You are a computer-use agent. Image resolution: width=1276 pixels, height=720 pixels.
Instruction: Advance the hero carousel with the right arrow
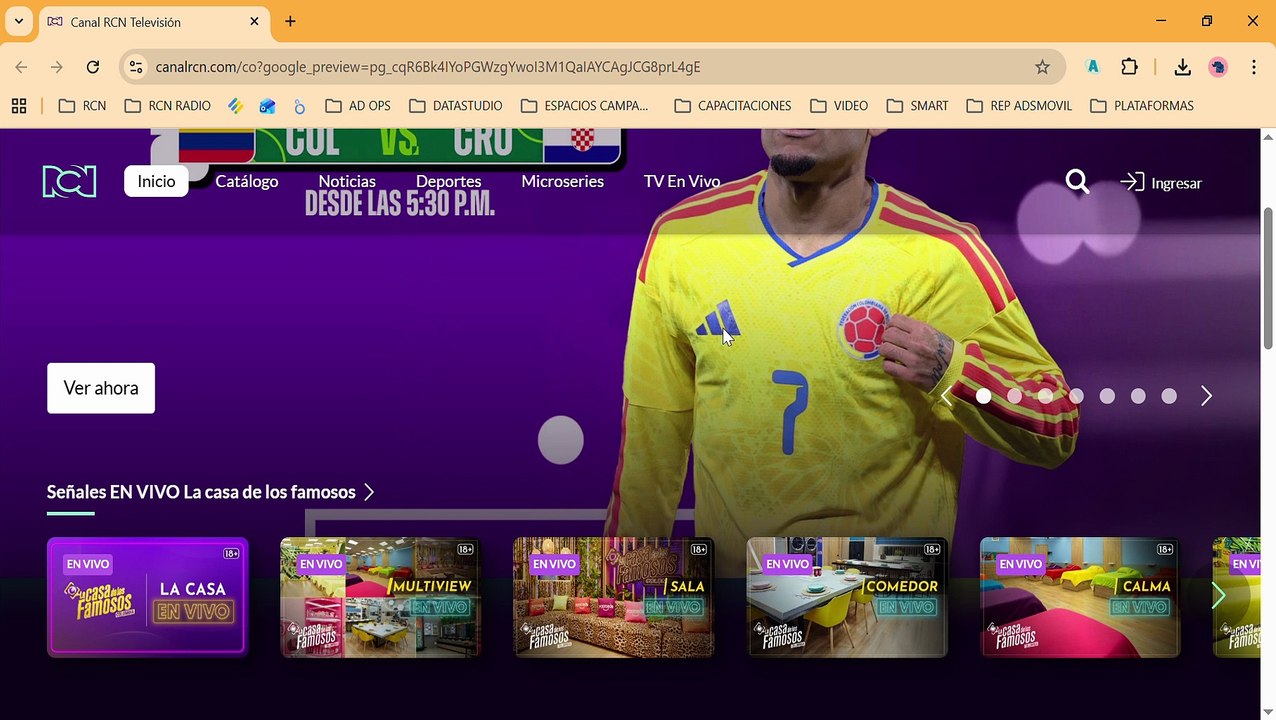pyautogui.click(x=1206, y=396)
